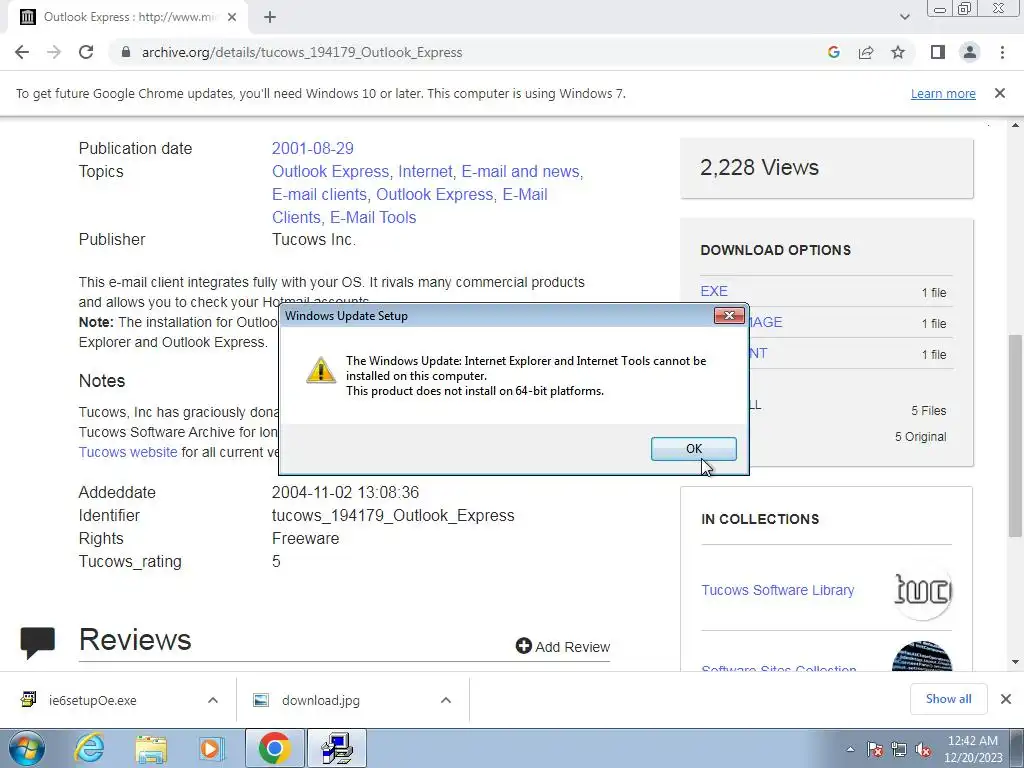Open the Windows Start menu

pos(27,748)
